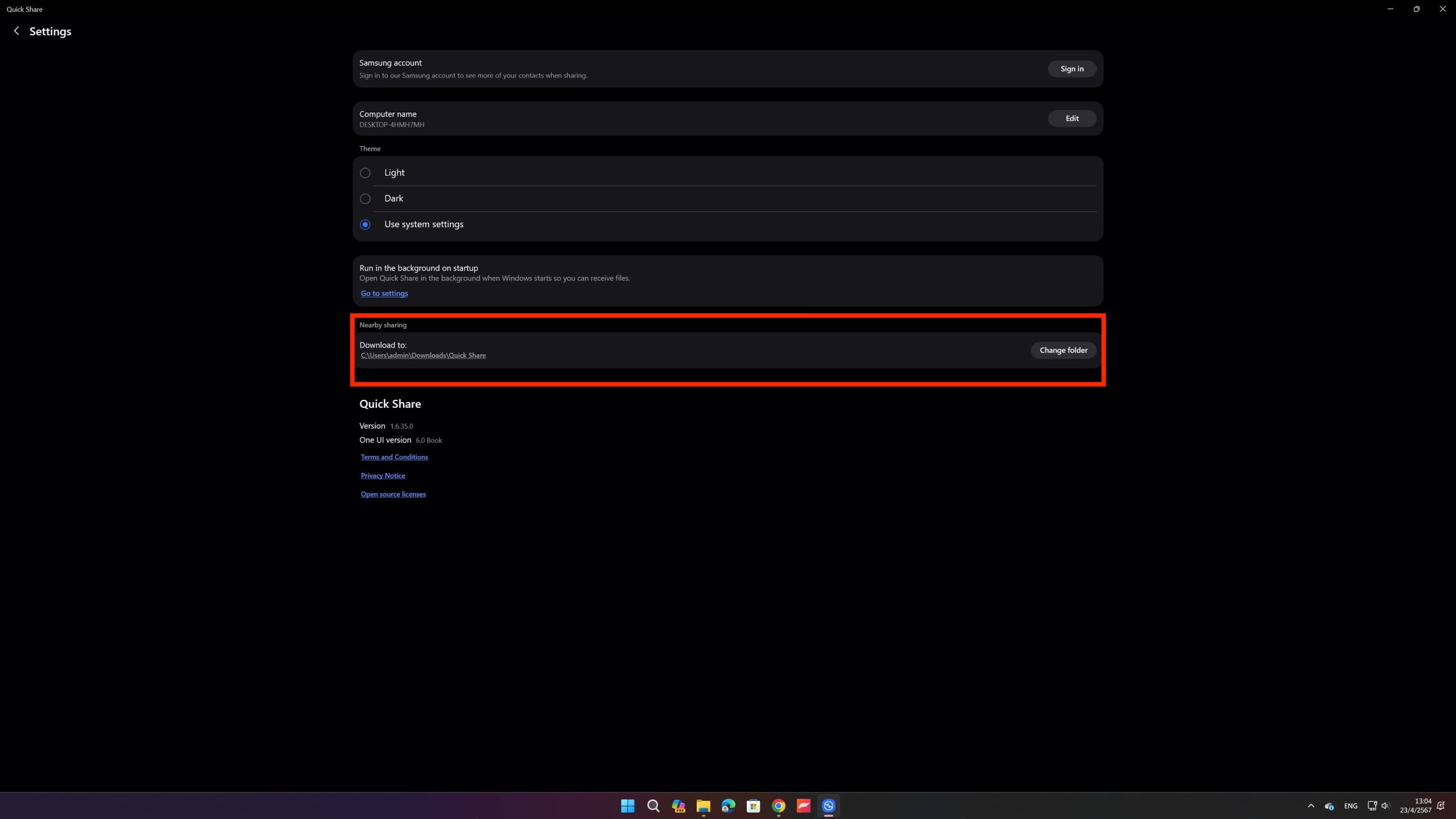Open the volume control in tray
This screenshot has height=819, width=1456.
tap(1384, 805)
